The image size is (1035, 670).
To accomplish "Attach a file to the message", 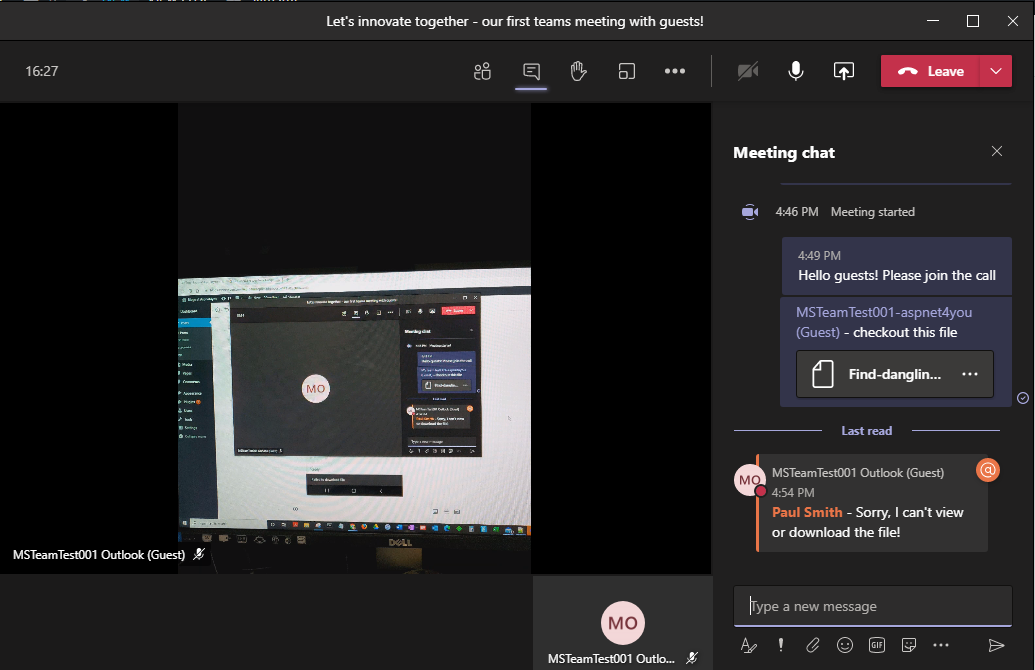I will pos(813,646).
